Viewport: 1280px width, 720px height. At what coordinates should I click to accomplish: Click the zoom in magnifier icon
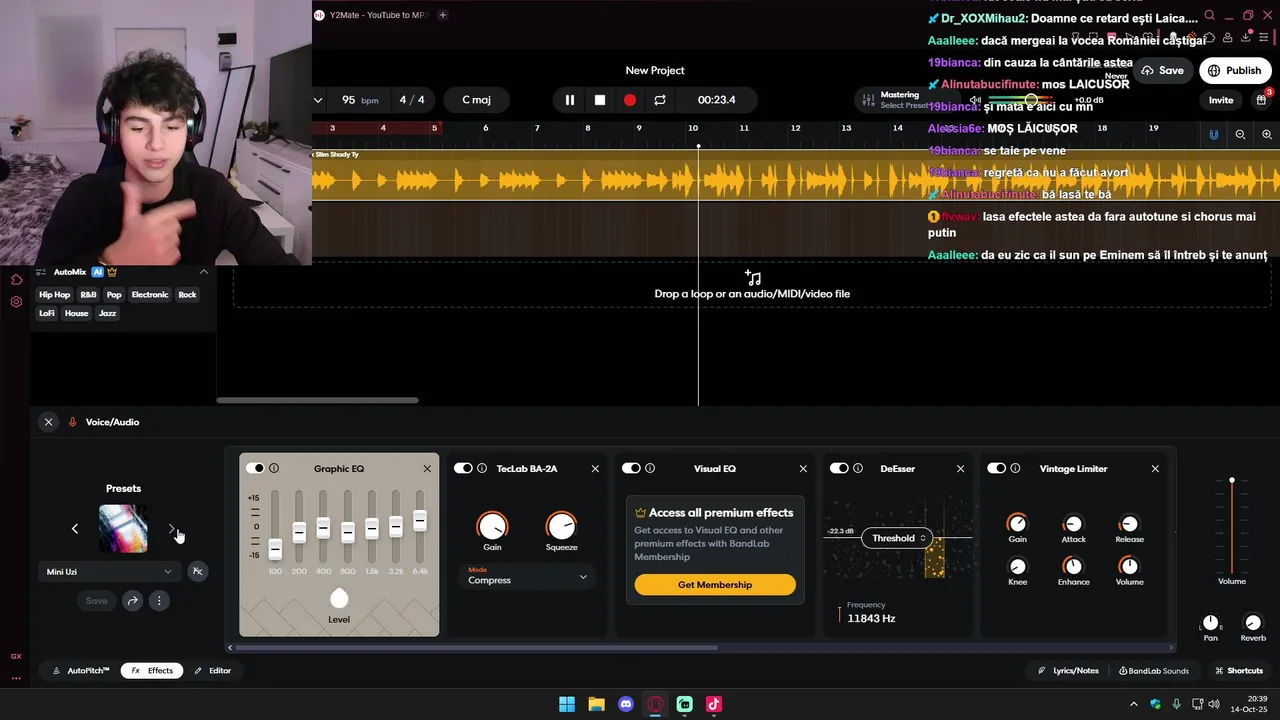coord(1267,134)
